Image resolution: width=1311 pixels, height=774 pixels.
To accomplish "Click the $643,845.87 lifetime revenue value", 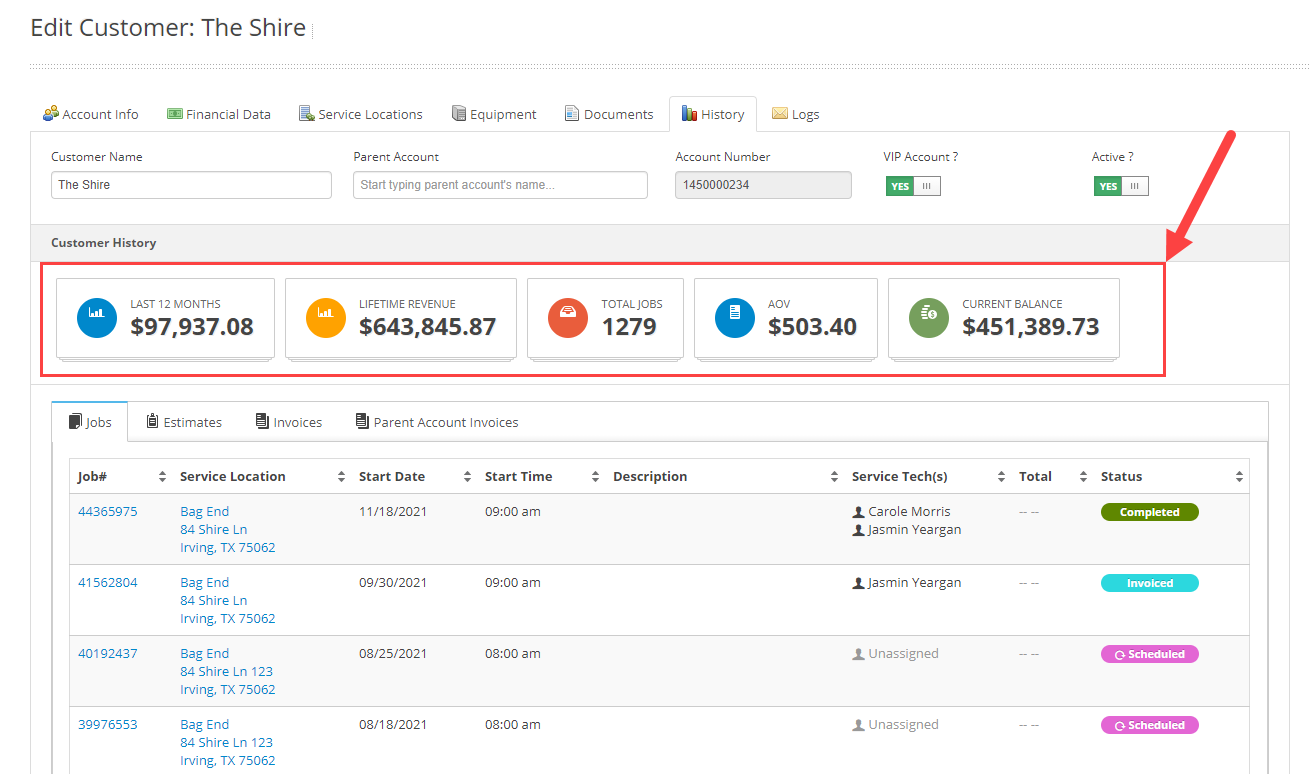I will (x=428, y=327).
